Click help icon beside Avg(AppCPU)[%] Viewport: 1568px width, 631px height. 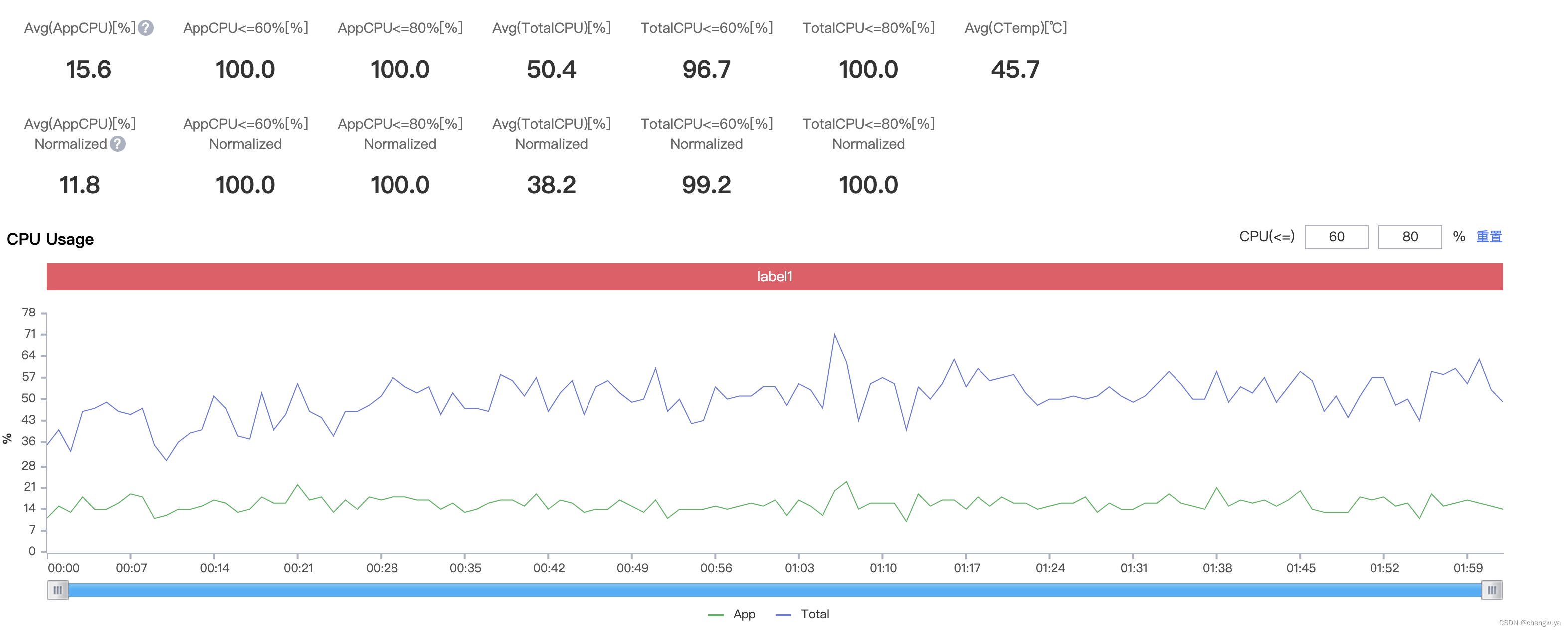click(146, 28)
